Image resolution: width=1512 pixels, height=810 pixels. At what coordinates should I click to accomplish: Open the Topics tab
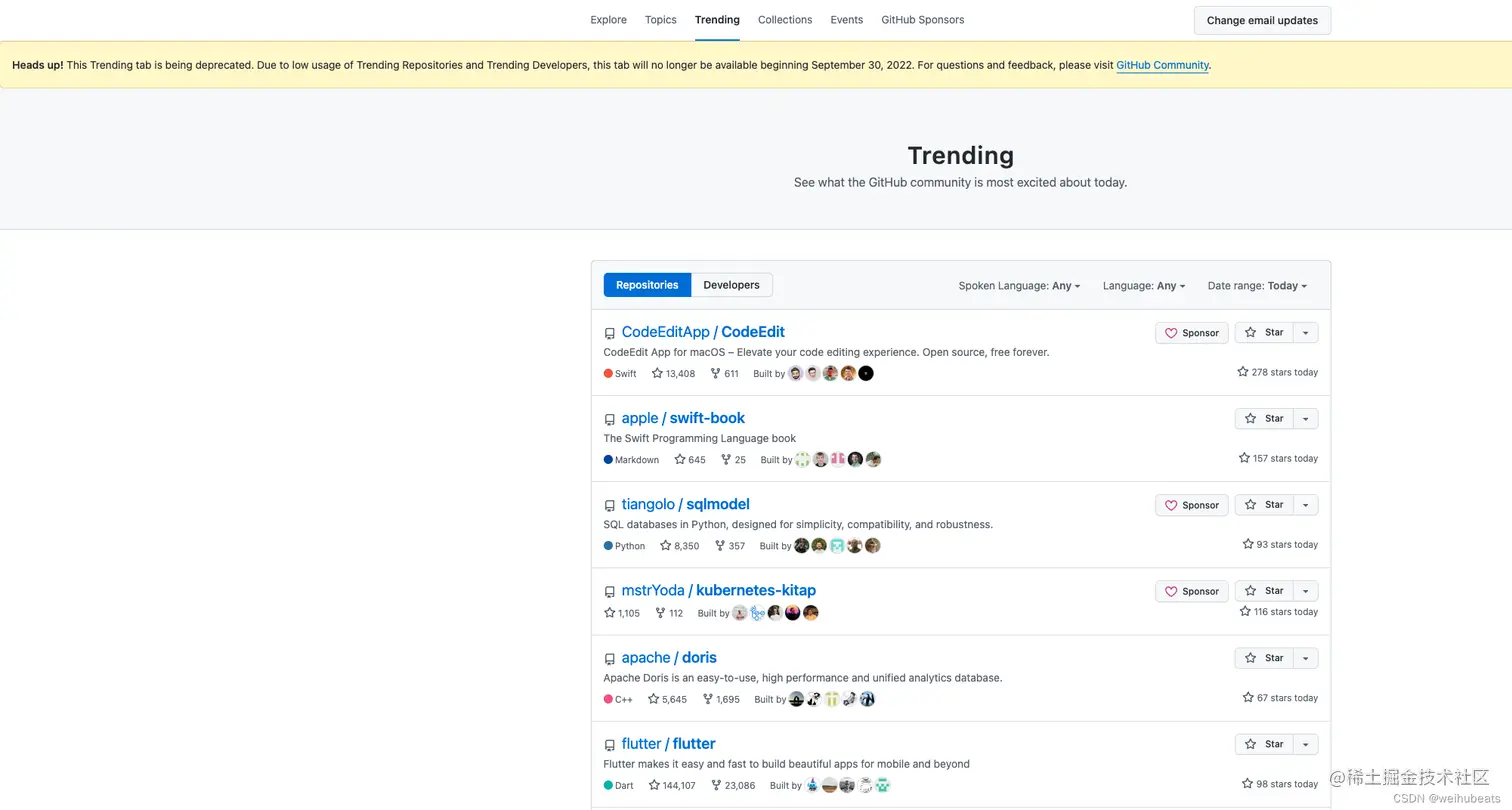click(660, 20)
